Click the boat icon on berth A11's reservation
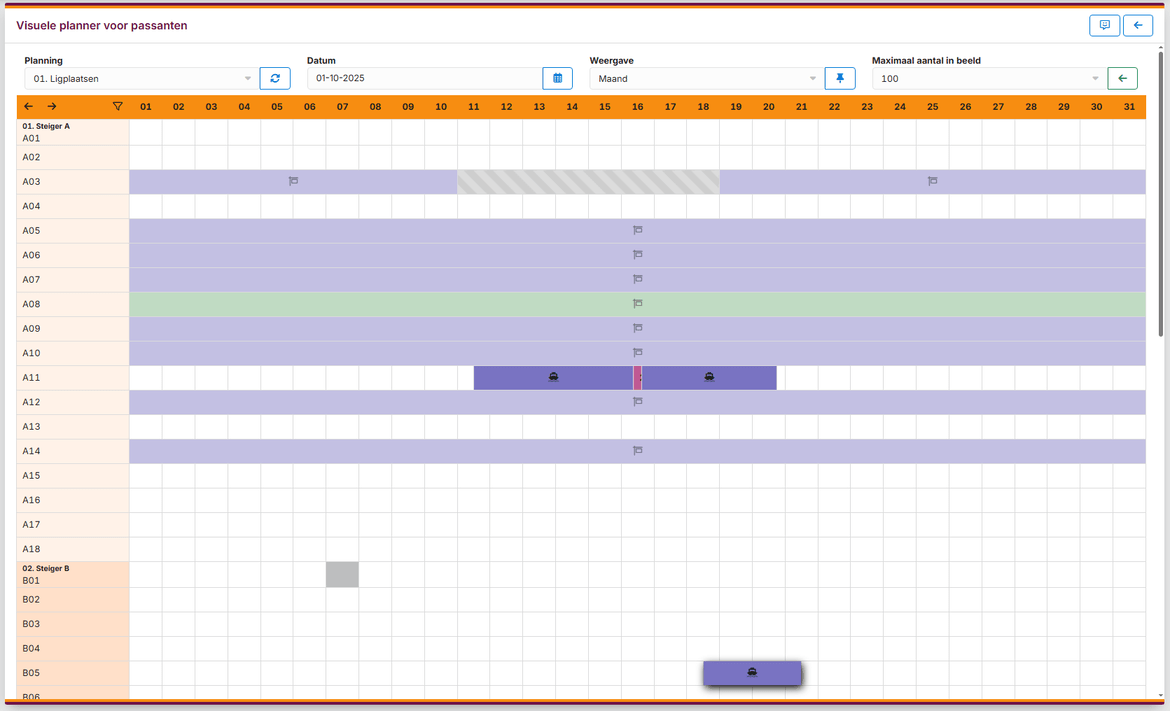 click(x=554, y=377)
